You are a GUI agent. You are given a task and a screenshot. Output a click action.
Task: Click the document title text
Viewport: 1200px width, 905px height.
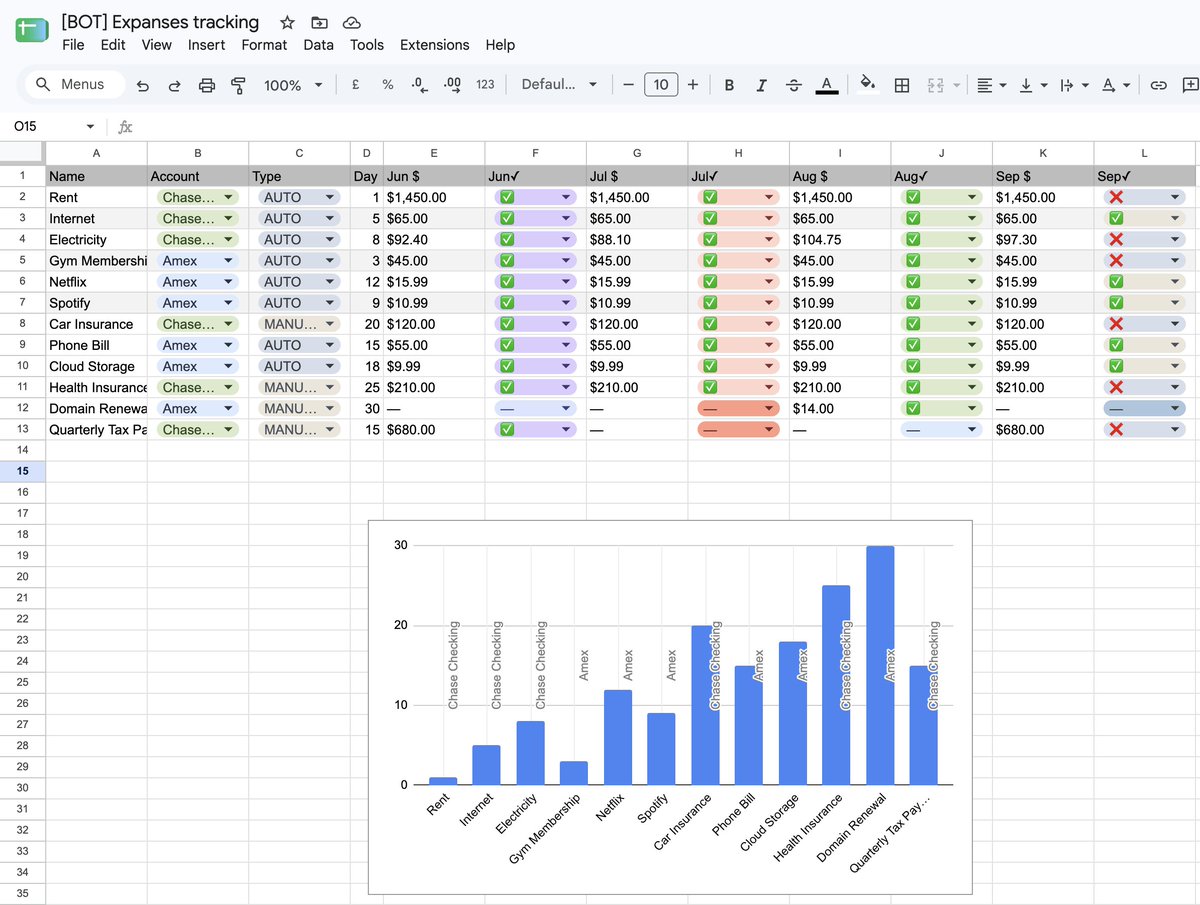[160, 22]
